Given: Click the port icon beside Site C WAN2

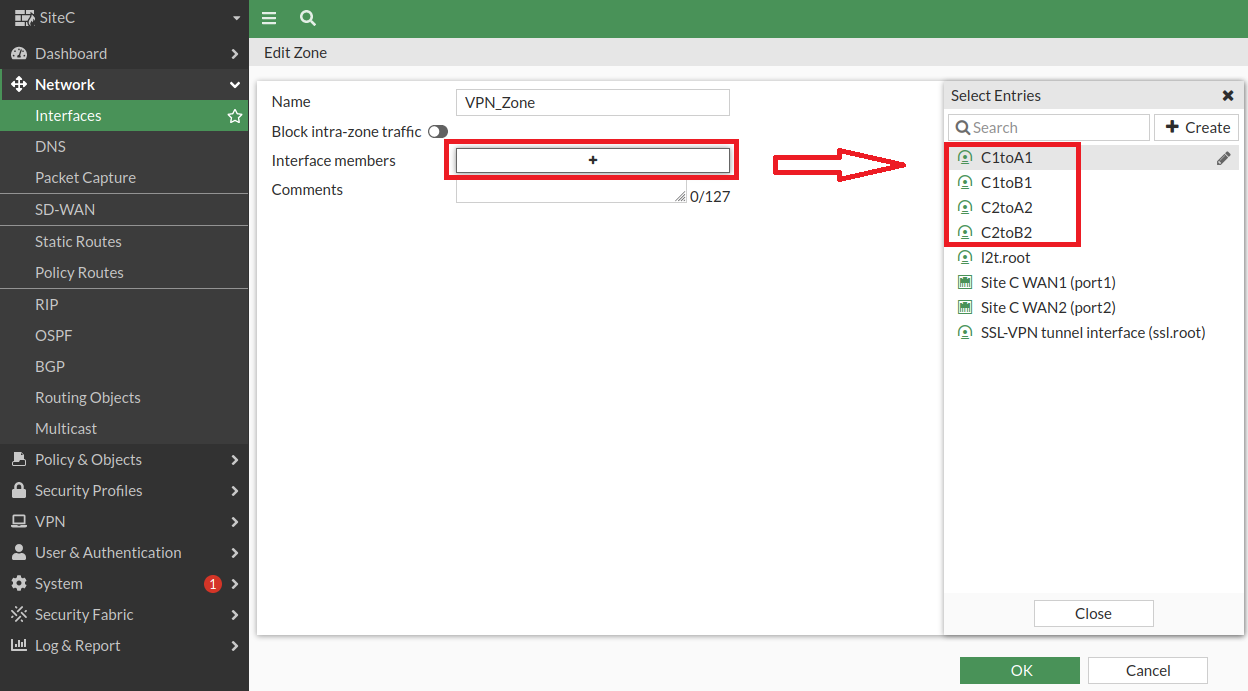Looking at the screenshot, I should [x=965, y=308].
